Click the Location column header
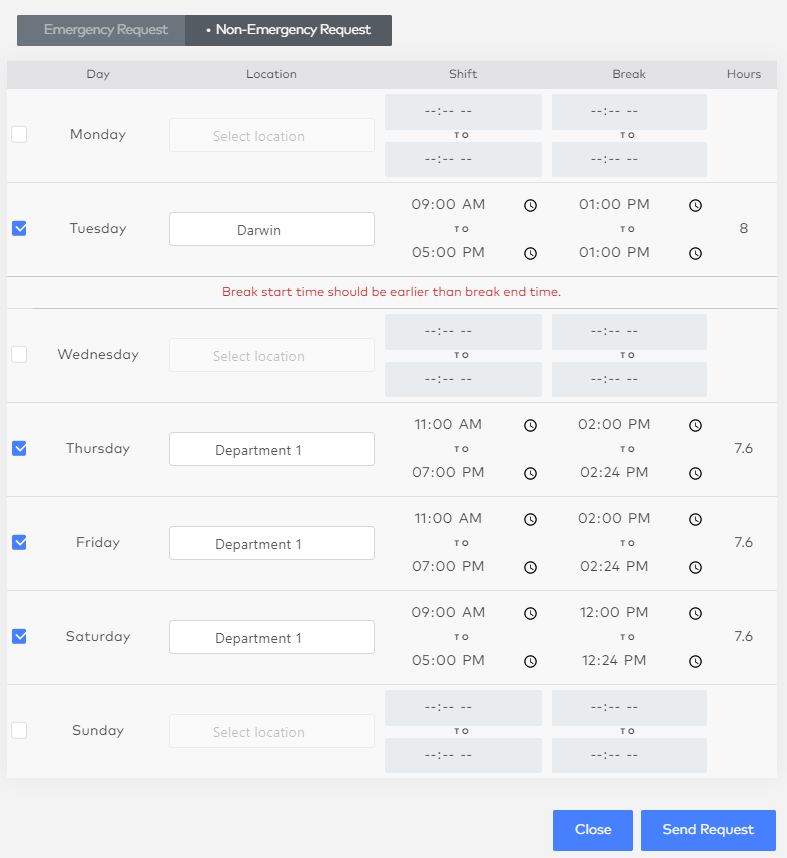This screenshot has width=787, height=858. 271,74
